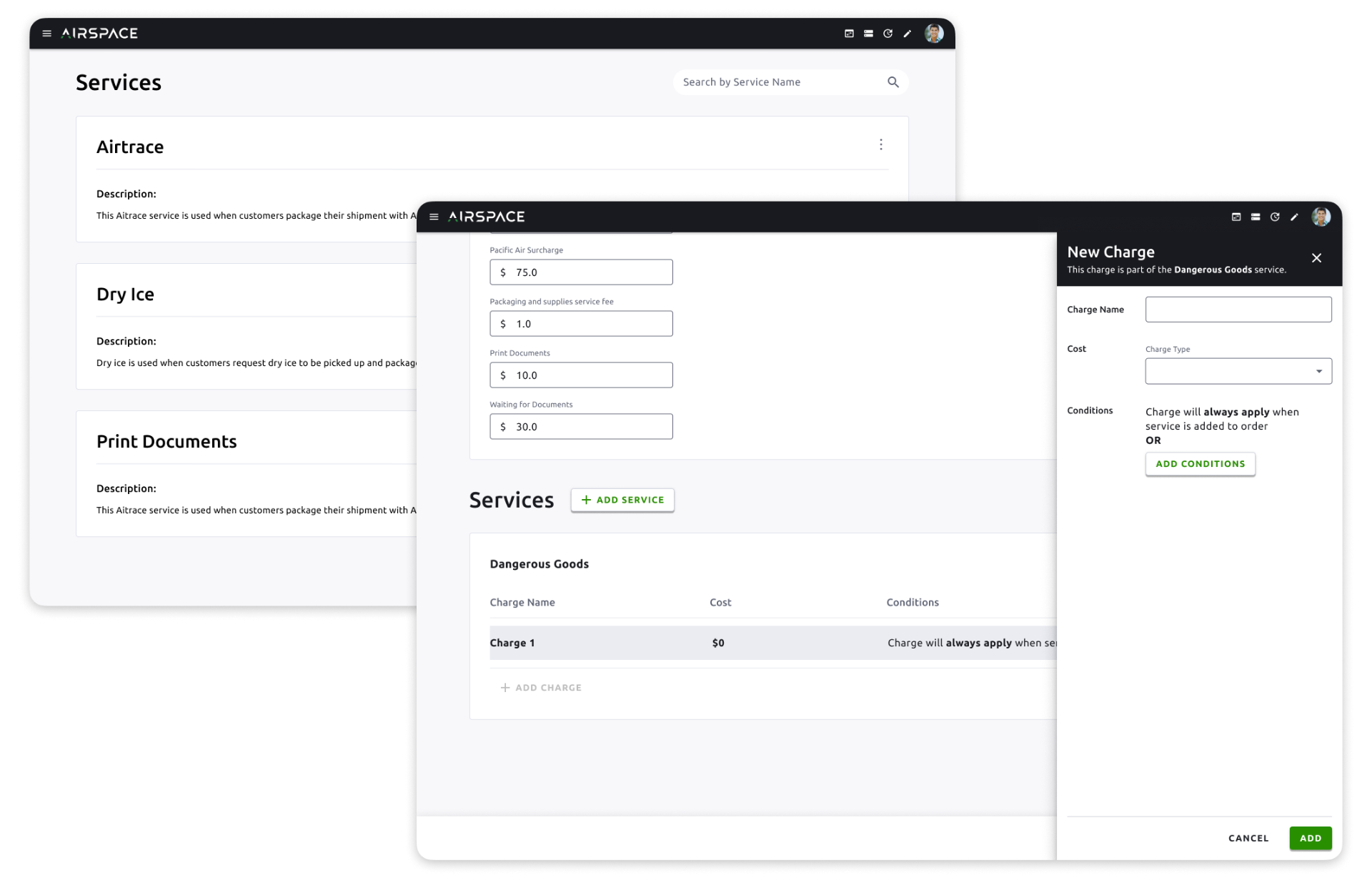
Task: Click Airspace logo in front window
Action: tap(487, 217)
